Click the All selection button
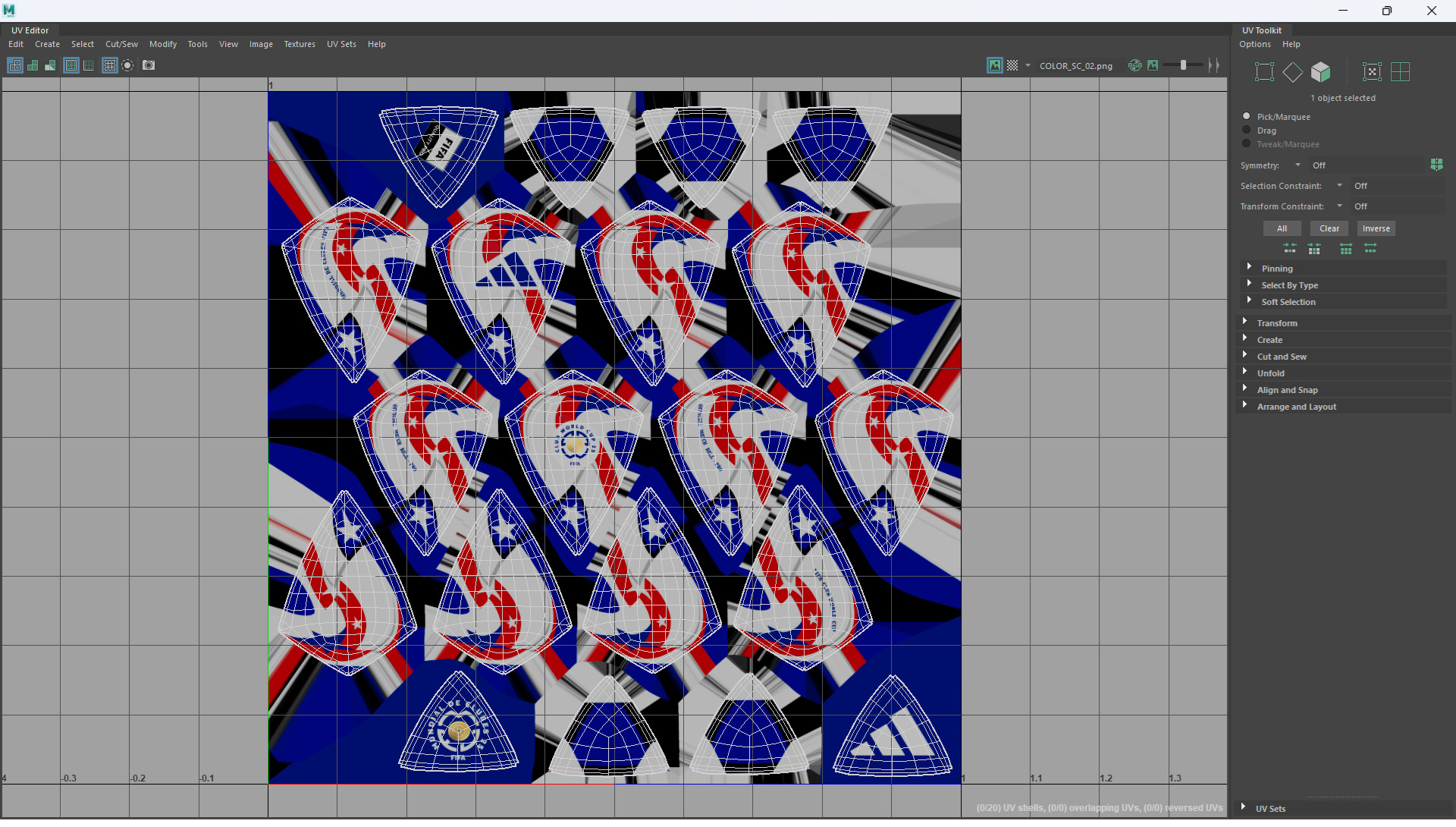Screen dimensions: 1456x827 click(1282, 229)
